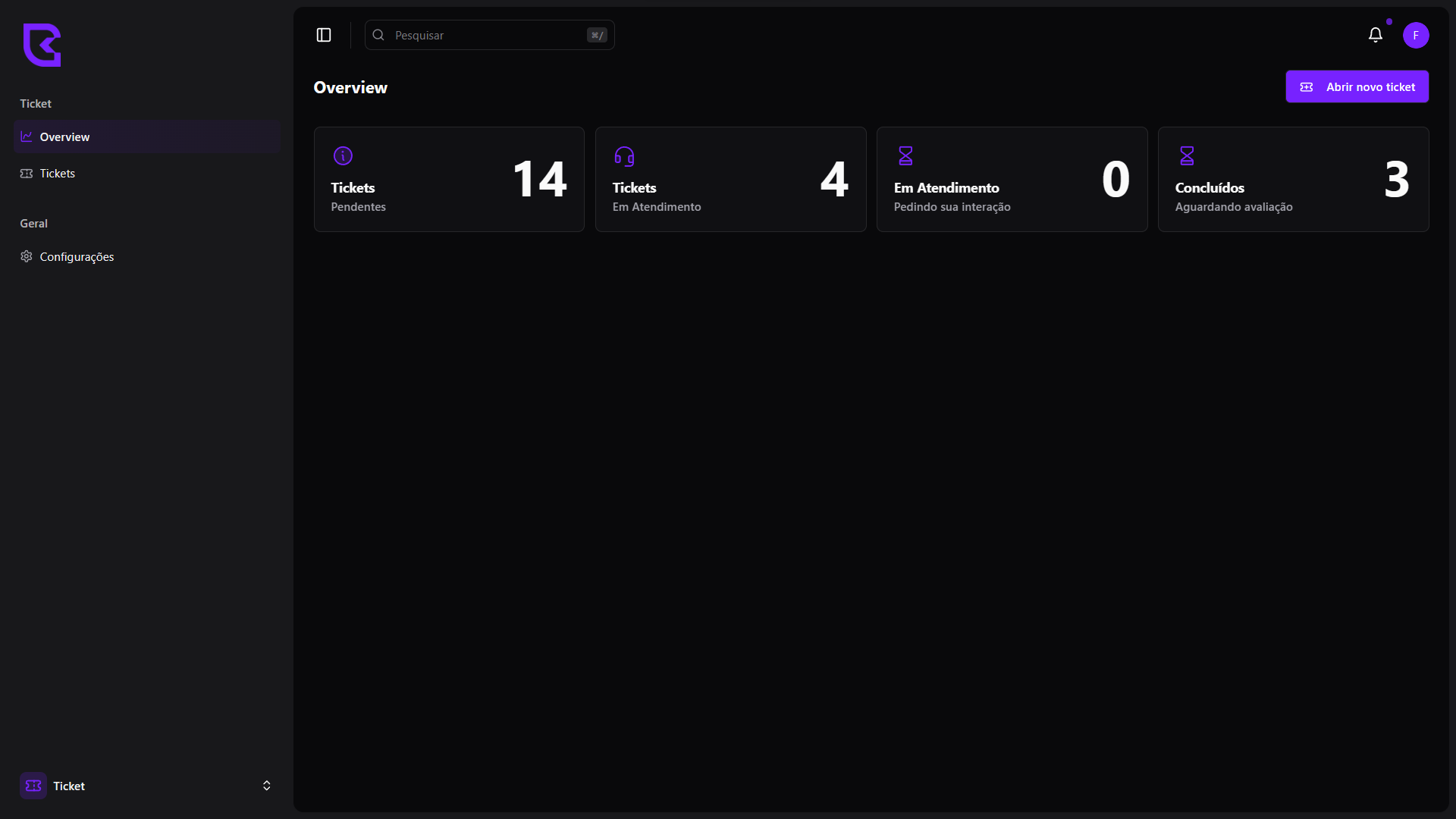The image size is (1456, 819).
Task: Click the Tickets sidebar ticket icon
Action: [27, 173]
